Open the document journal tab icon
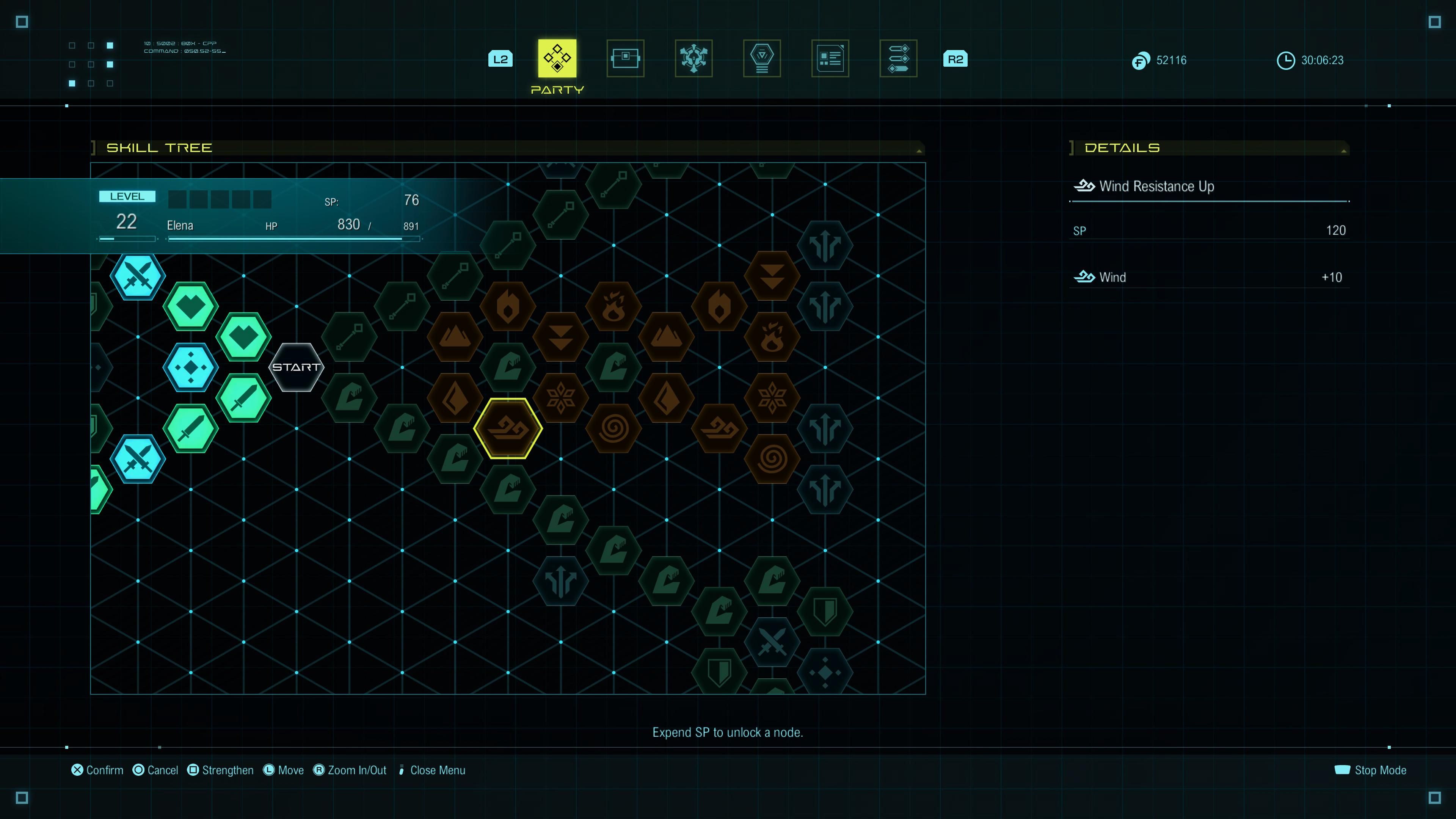1456x819 pixels. click(x=830, y=58)
